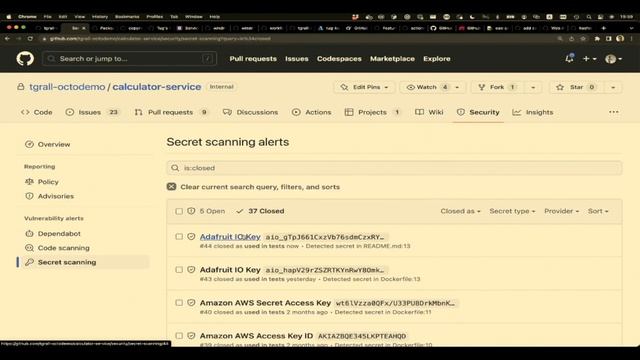The height and width of the screenshot is (360, 640).
Task: Open the Chrome menu in menu bar
Action: 27,17
